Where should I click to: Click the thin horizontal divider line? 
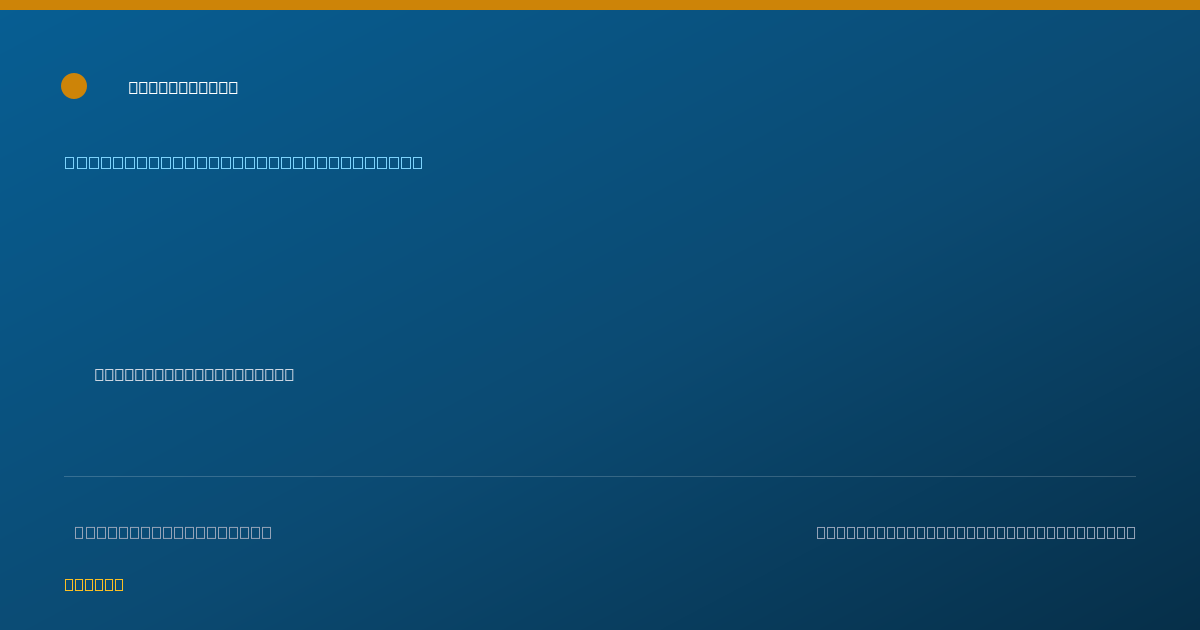600,476
